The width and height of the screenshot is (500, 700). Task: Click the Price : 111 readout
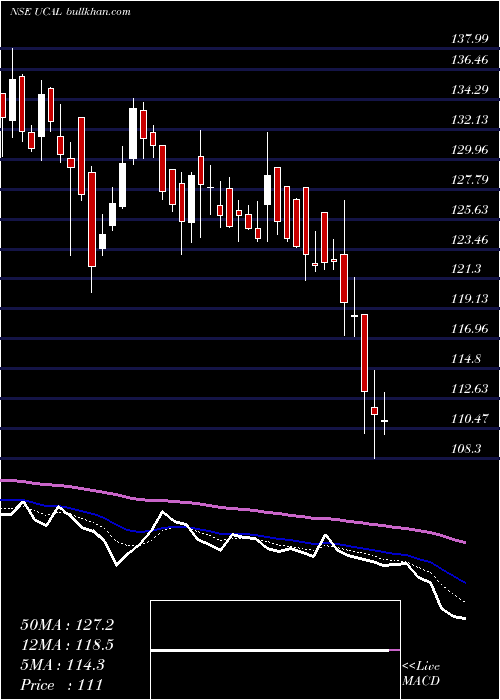point(62,684)
